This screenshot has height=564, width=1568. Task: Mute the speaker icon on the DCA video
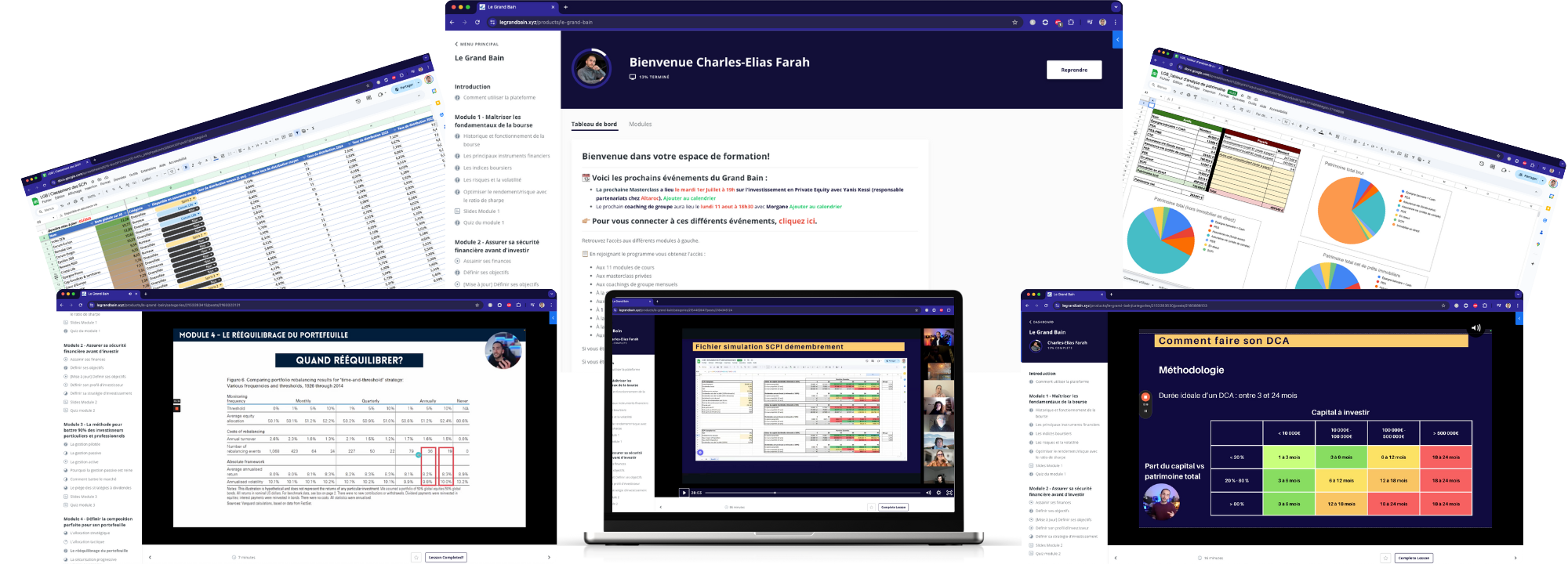(x=1475, y=328)
